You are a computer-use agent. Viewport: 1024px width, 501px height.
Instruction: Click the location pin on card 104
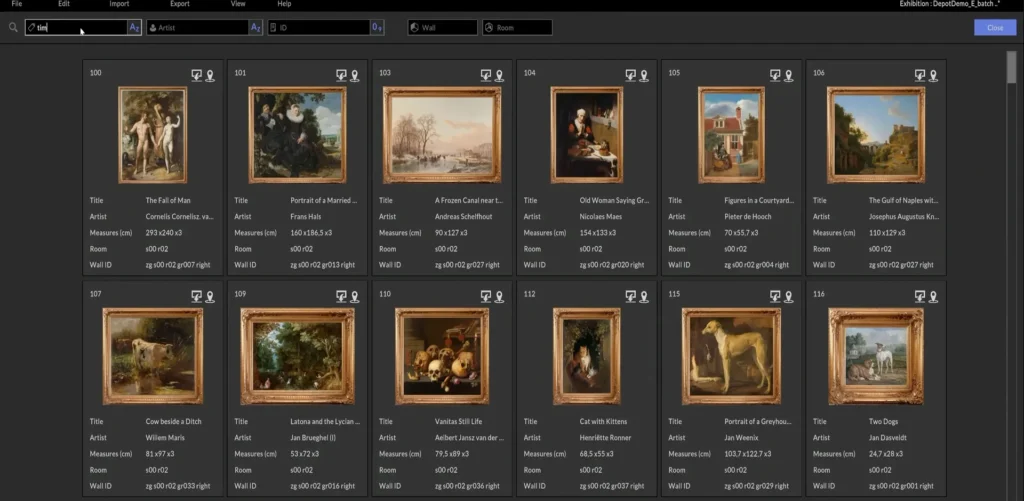click(644, 76)
